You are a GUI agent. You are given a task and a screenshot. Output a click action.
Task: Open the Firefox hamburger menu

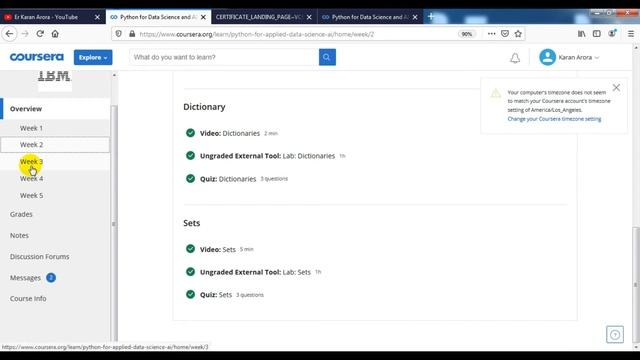[631, 34]
